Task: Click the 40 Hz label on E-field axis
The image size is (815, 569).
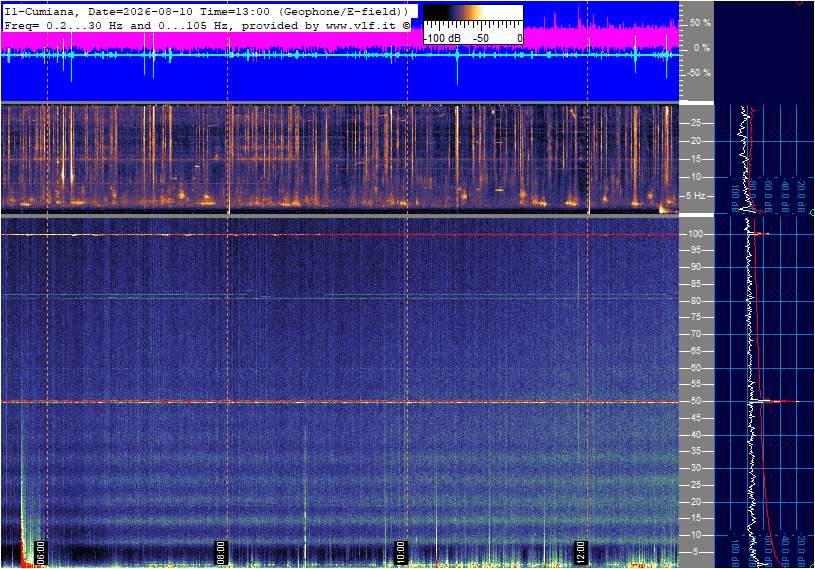Action: [x=695, y=435]
